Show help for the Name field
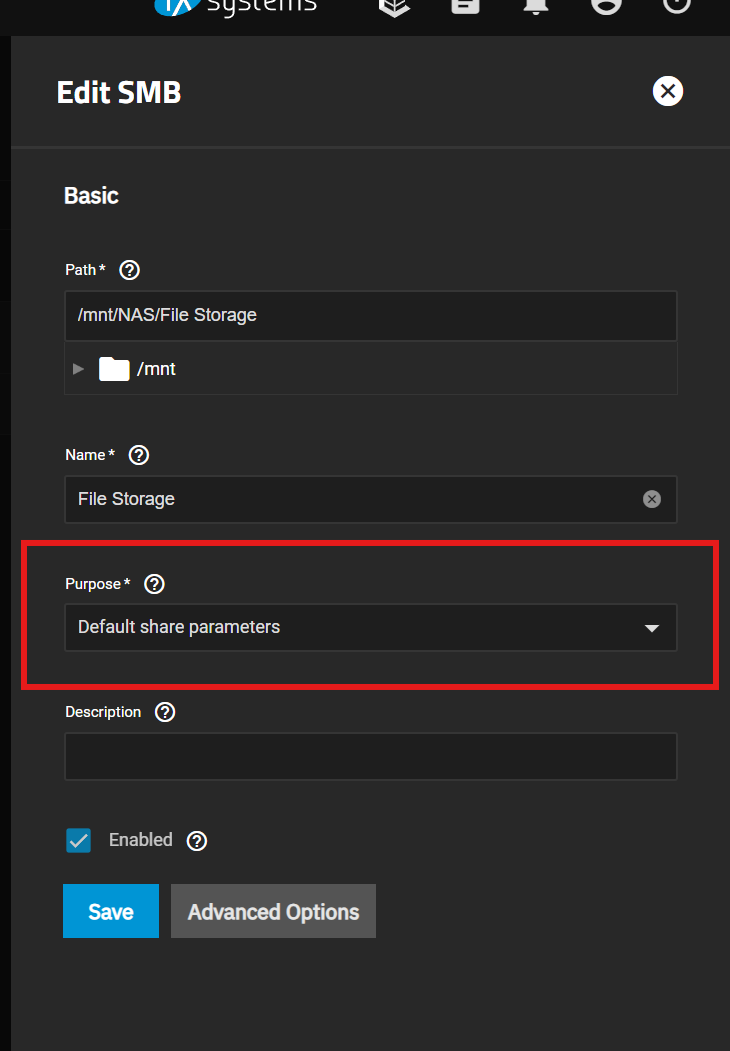The image size is (730, 1051). click(139, 455)
